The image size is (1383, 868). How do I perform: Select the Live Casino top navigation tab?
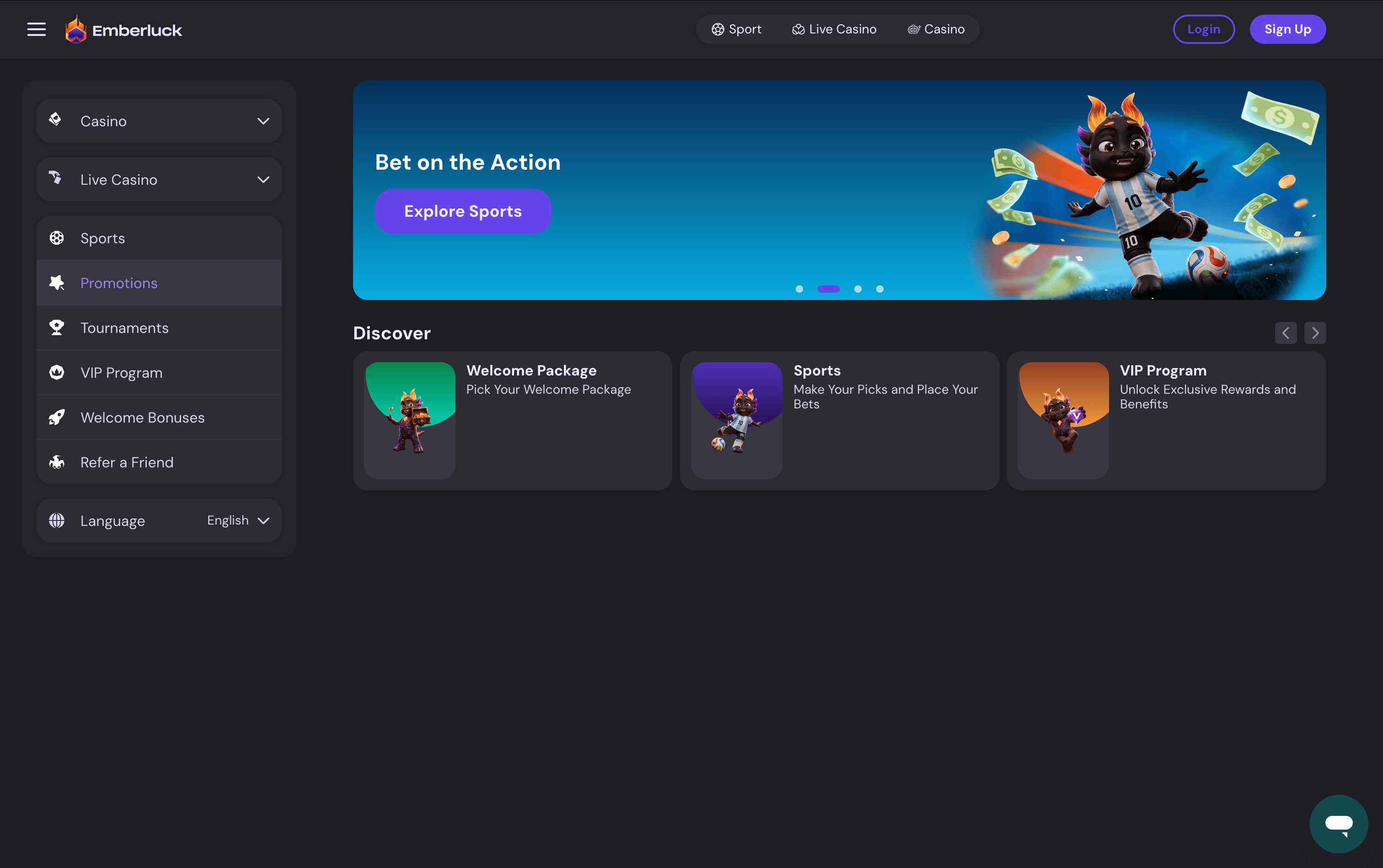(834, 29)
